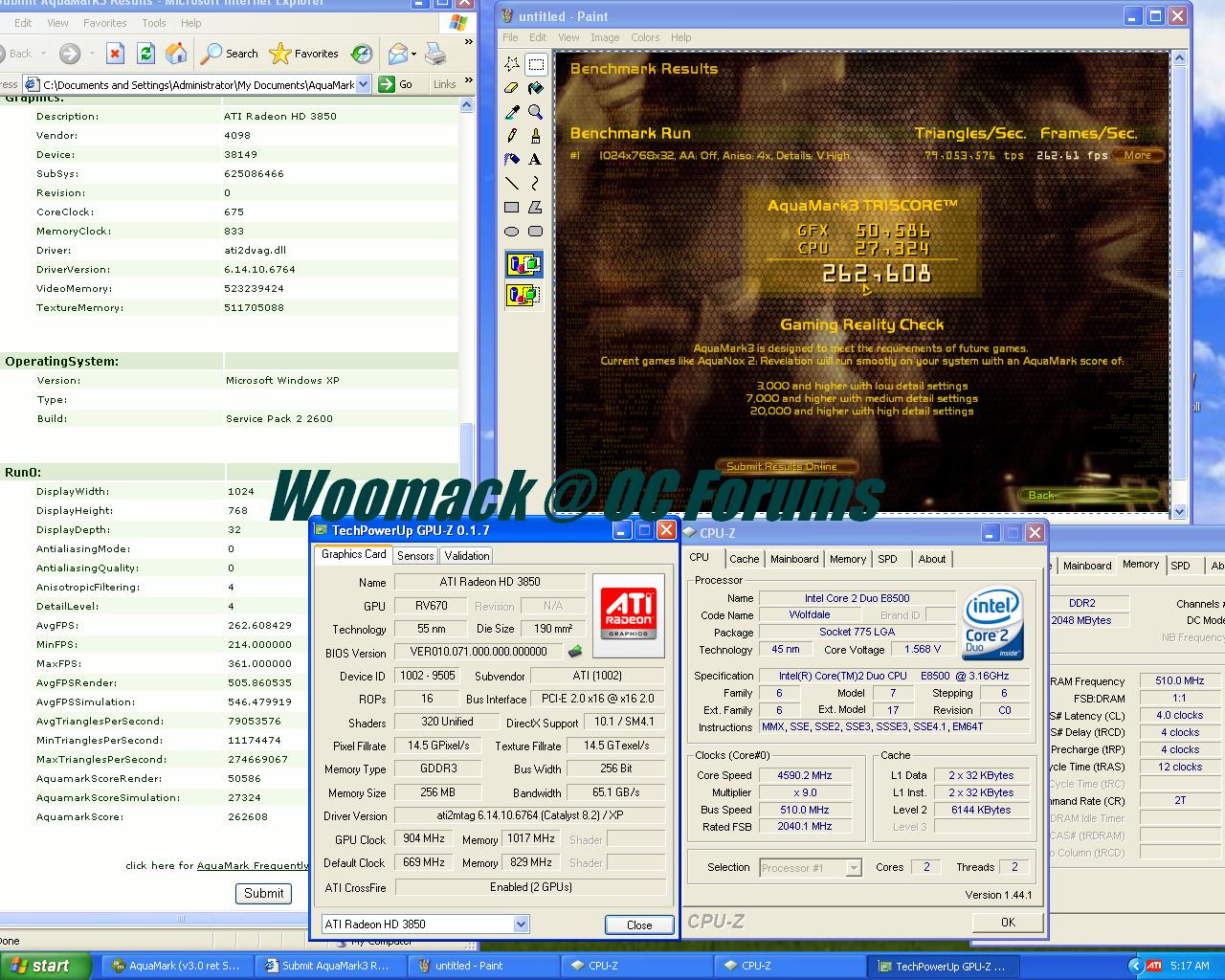
Task: Open the IE address bar dropdown
Action: pyautogui.click(x=363, y=84)
